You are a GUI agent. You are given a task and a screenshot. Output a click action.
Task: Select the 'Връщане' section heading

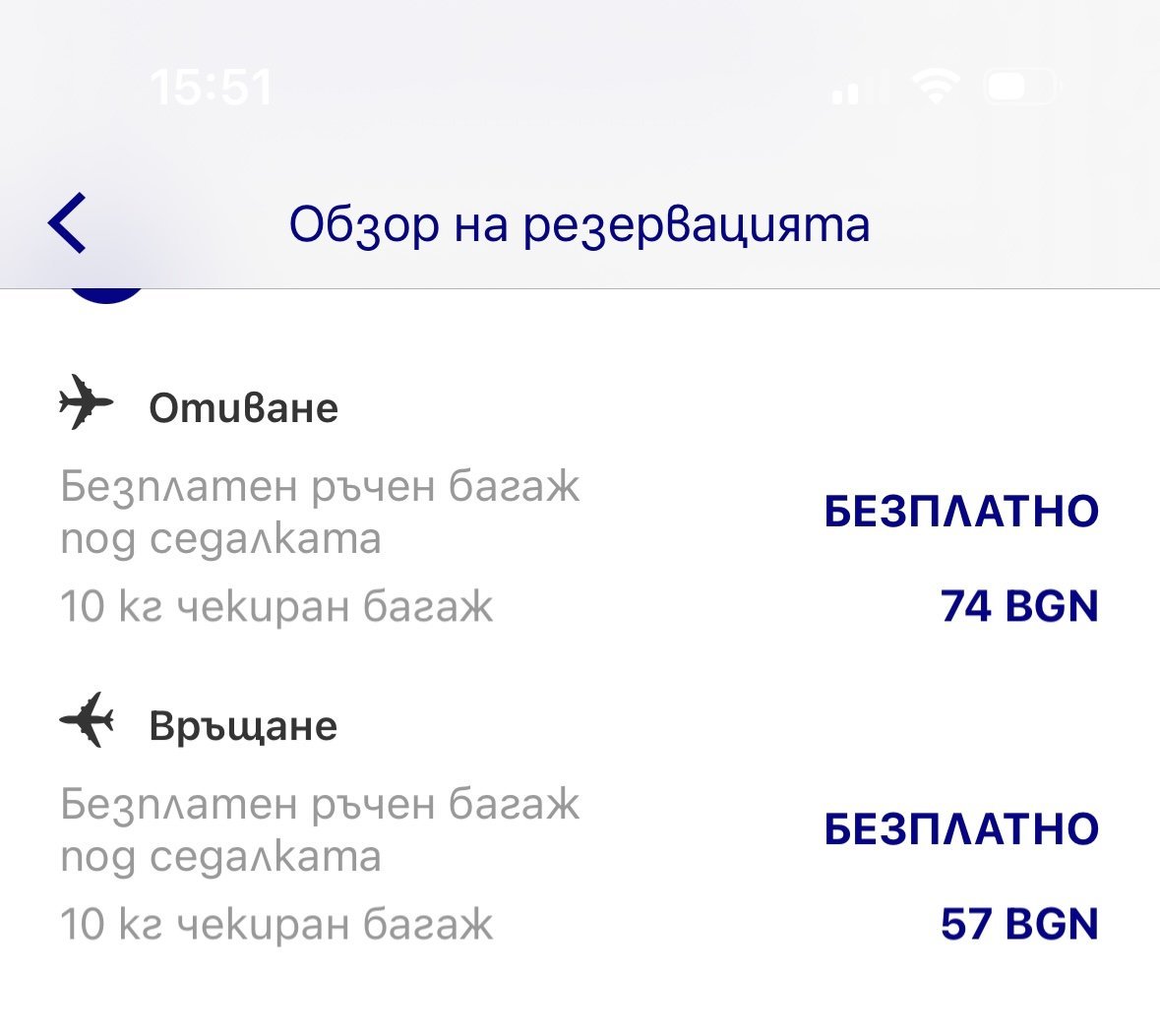243,726
